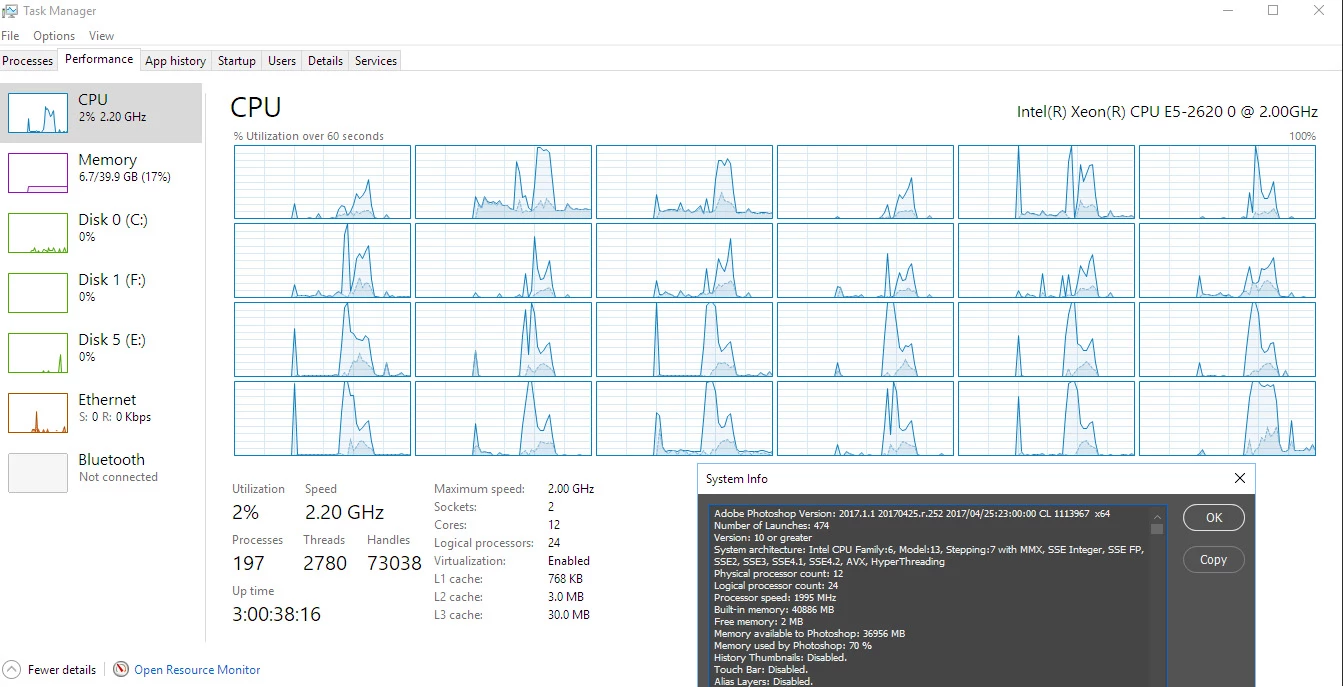This screenshot has height=687, width=1343.
Task: Switch to the Processes tab
Action: pyautogui.click(x=28, y=61)
